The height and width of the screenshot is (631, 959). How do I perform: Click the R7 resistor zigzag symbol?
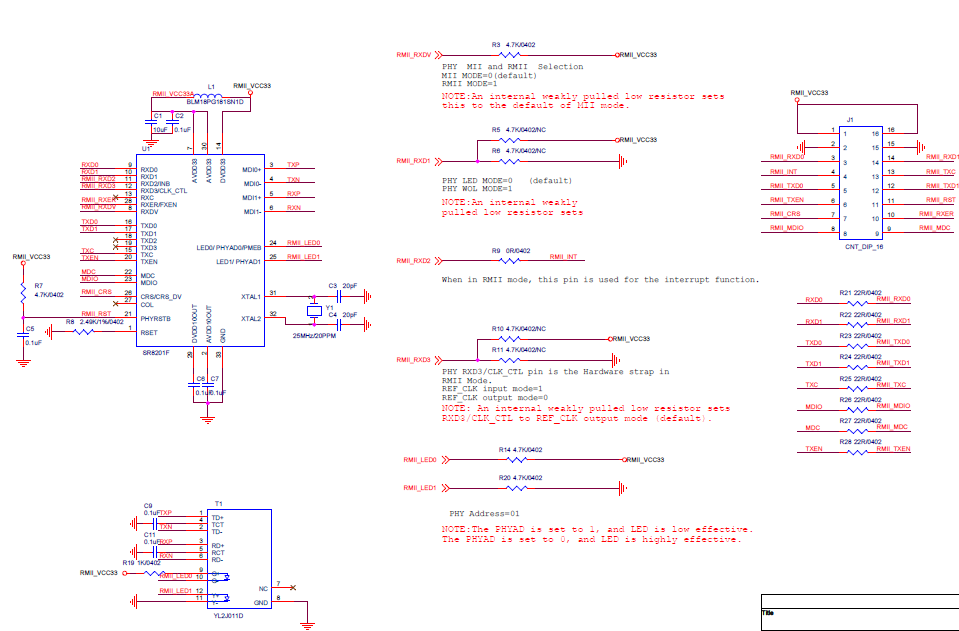click(x=23, y=293)
